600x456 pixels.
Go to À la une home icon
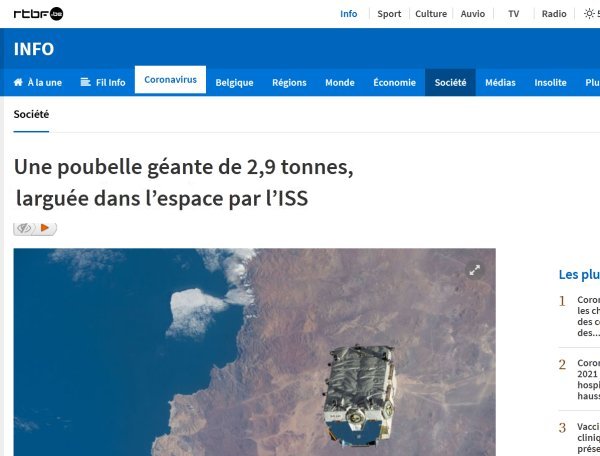tap(18, 82)
